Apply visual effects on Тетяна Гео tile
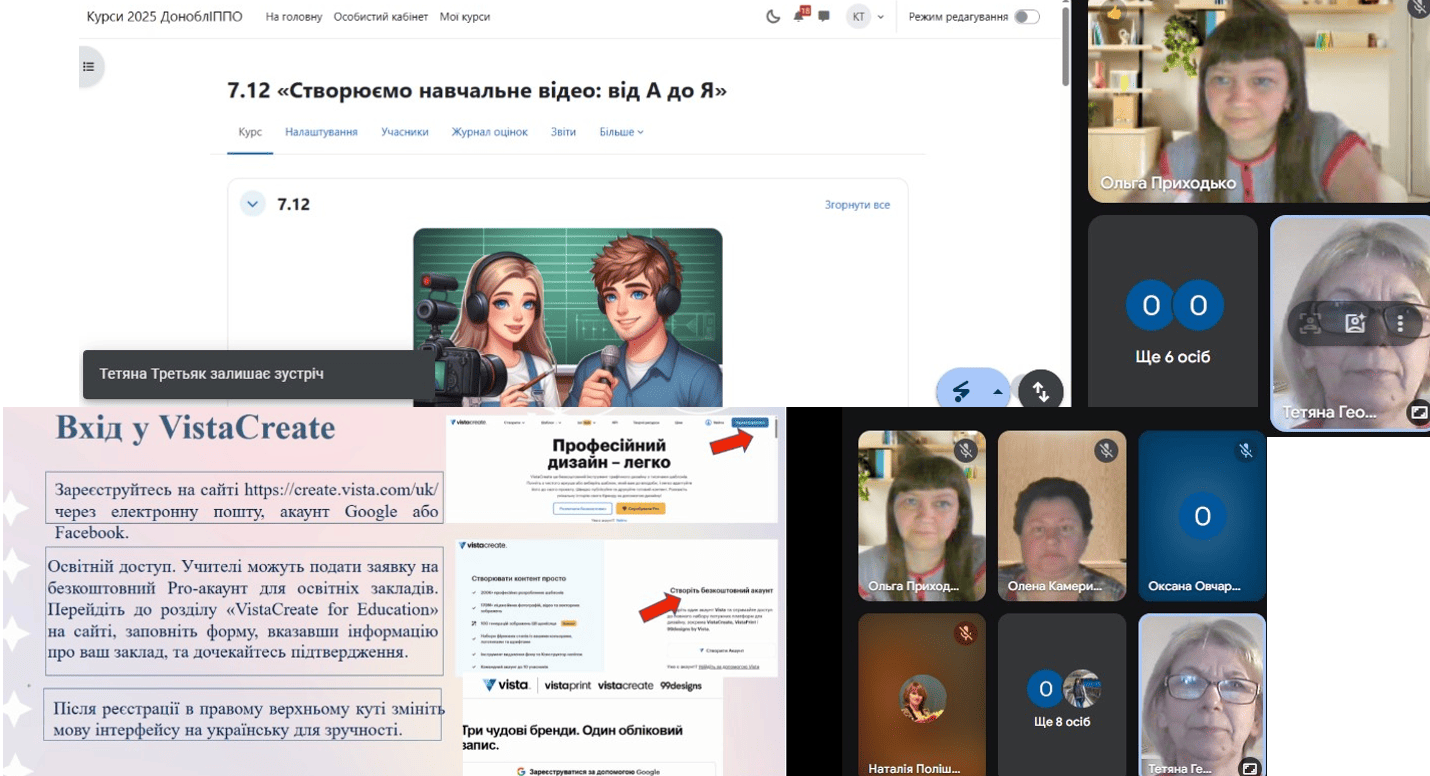 1355,323
